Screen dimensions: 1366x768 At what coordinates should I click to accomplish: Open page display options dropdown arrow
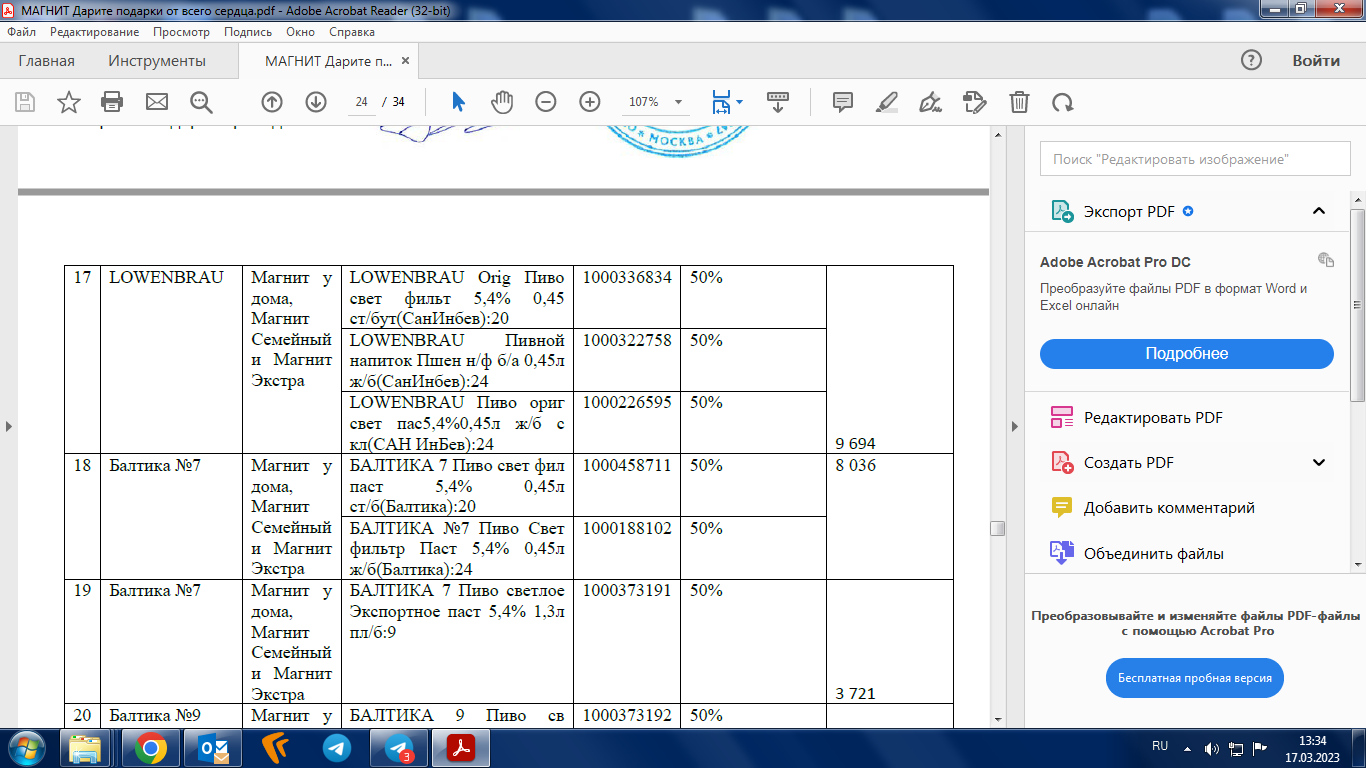click(739, 102)
